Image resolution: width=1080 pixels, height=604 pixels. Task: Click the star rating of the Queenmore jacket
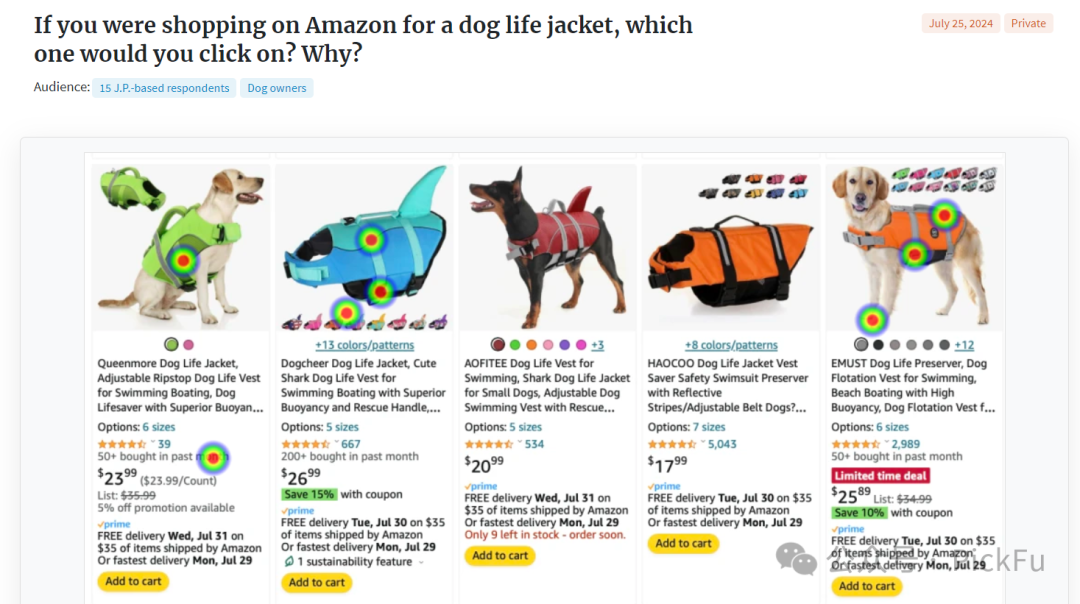[121, 444]
